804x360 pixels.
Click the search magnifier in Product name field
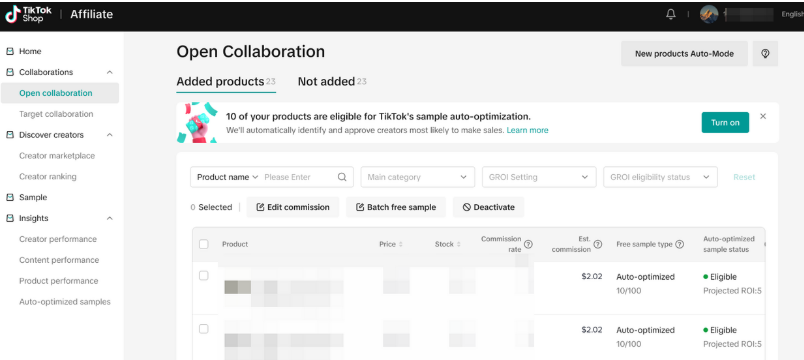[x=342, y=177]
